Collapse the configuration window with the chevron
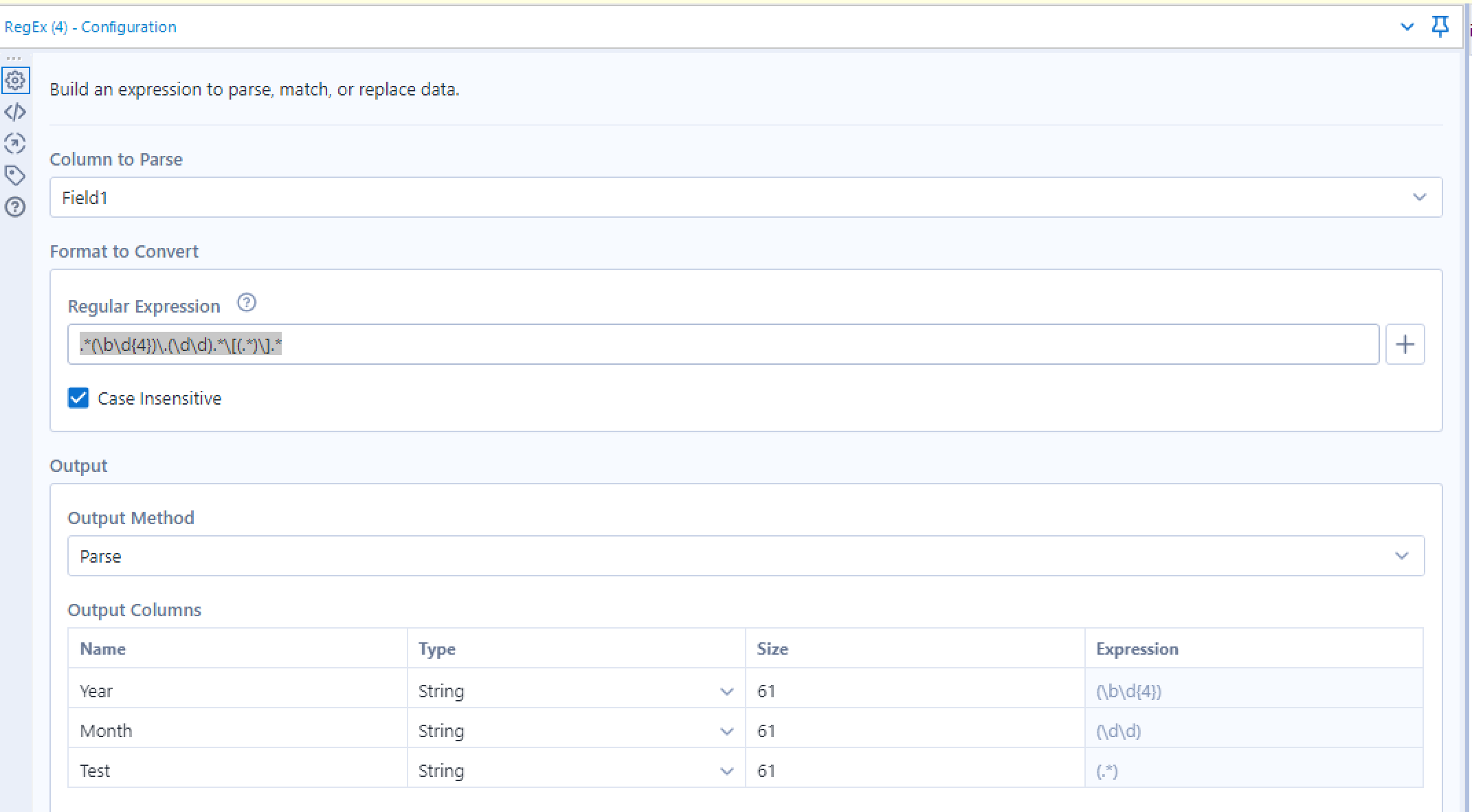Screen dimensions: 1472x812 [1407, 27]
